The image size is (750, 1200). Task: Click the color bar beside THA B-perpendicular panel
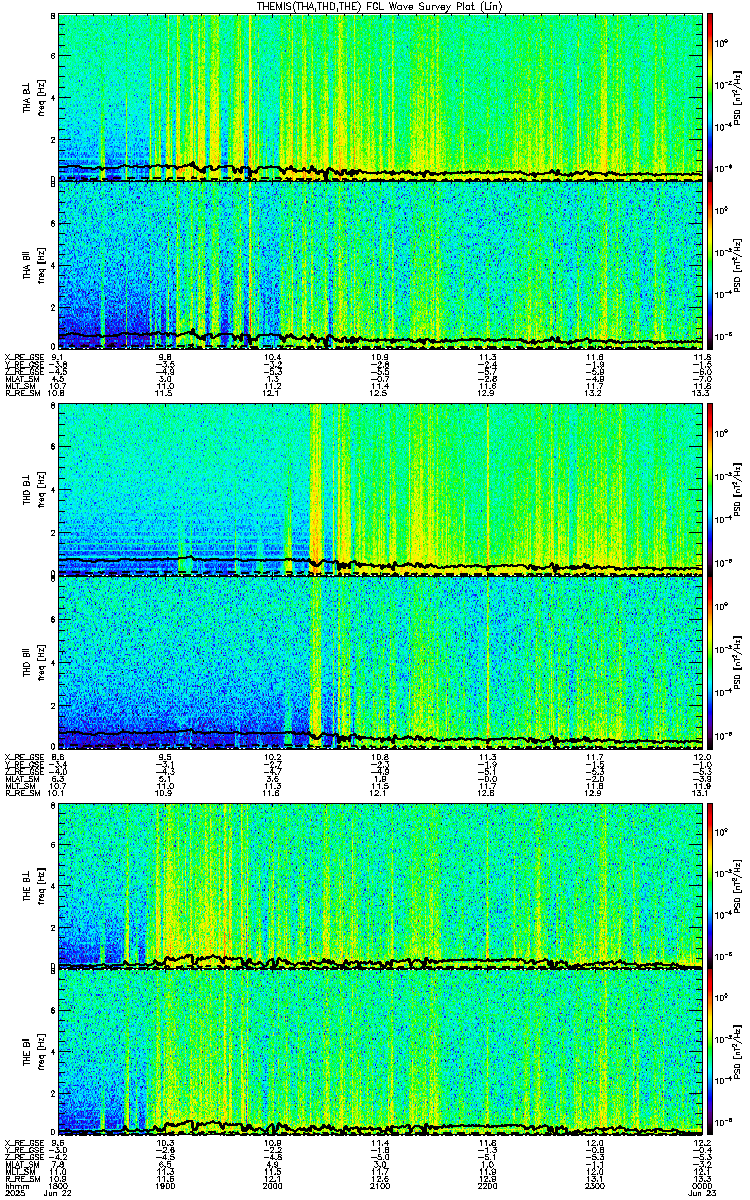(711, 96)
